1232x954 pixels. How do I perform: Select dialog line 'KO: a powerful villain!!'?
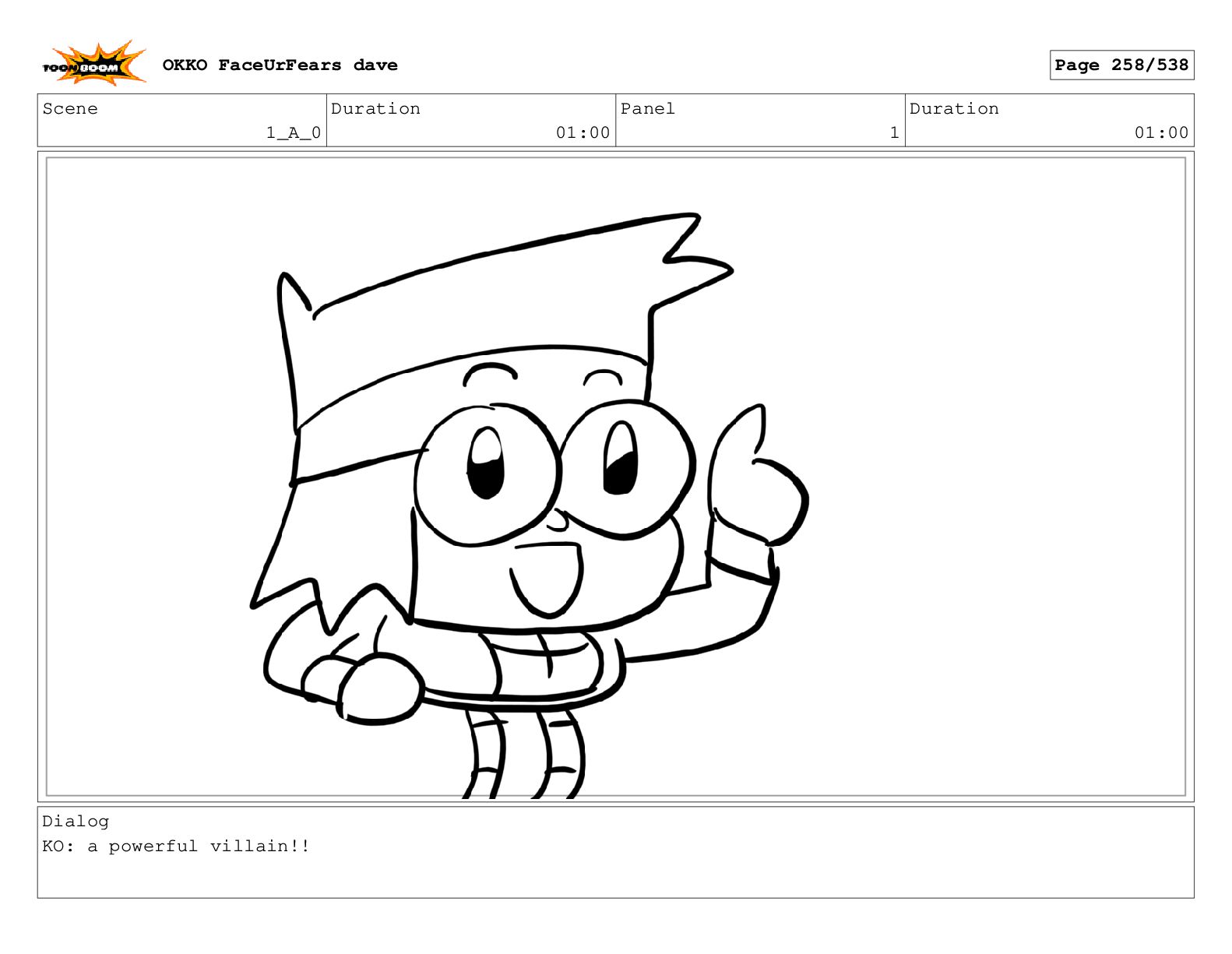pyautogui.click(x=176, y=847)
